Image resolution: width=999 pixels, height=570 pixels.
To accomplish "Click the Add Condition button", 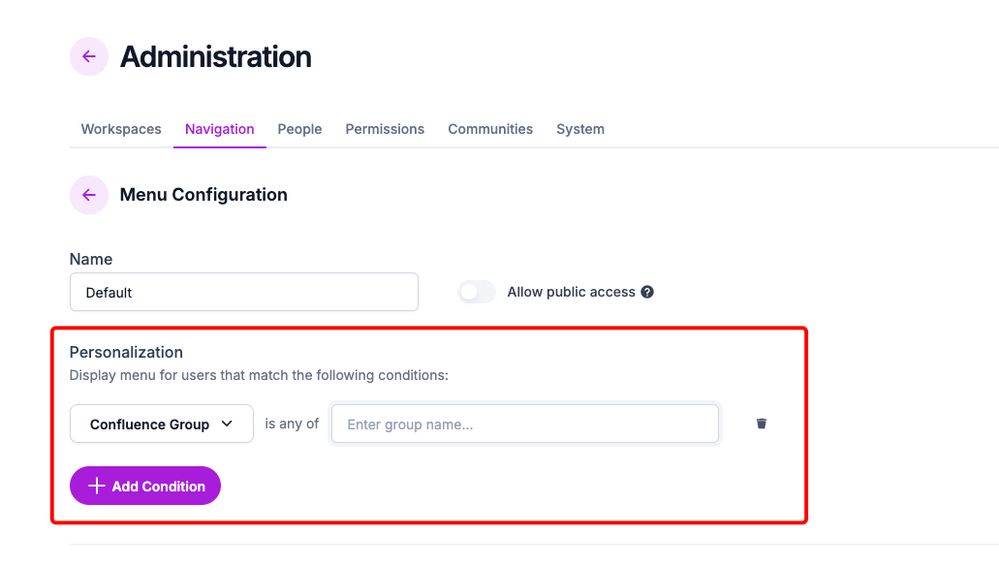I will (x=145, y=486).
